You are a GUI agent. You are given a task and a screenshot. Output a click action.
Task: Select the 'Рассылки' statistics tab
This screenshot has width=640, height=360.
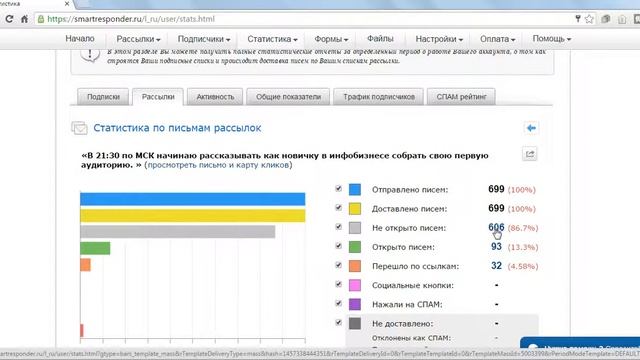pyautogui.click(x=158, y=97)
